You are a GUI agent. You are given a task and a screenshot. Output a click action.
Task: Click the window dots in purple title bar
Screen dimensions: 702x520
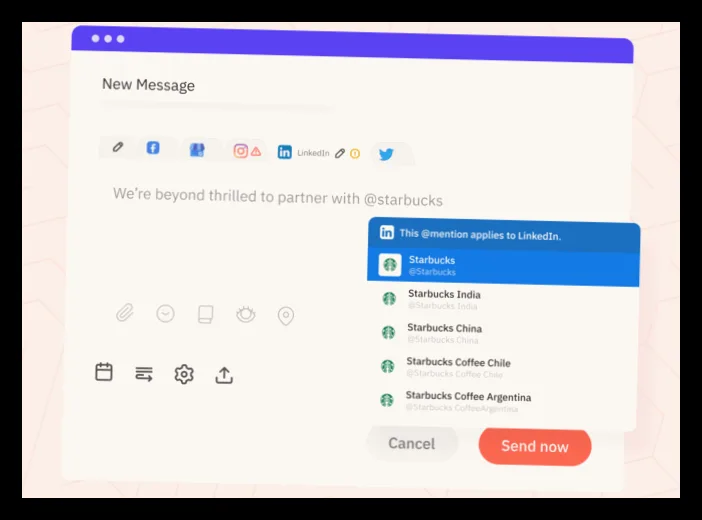click(108, 39)
